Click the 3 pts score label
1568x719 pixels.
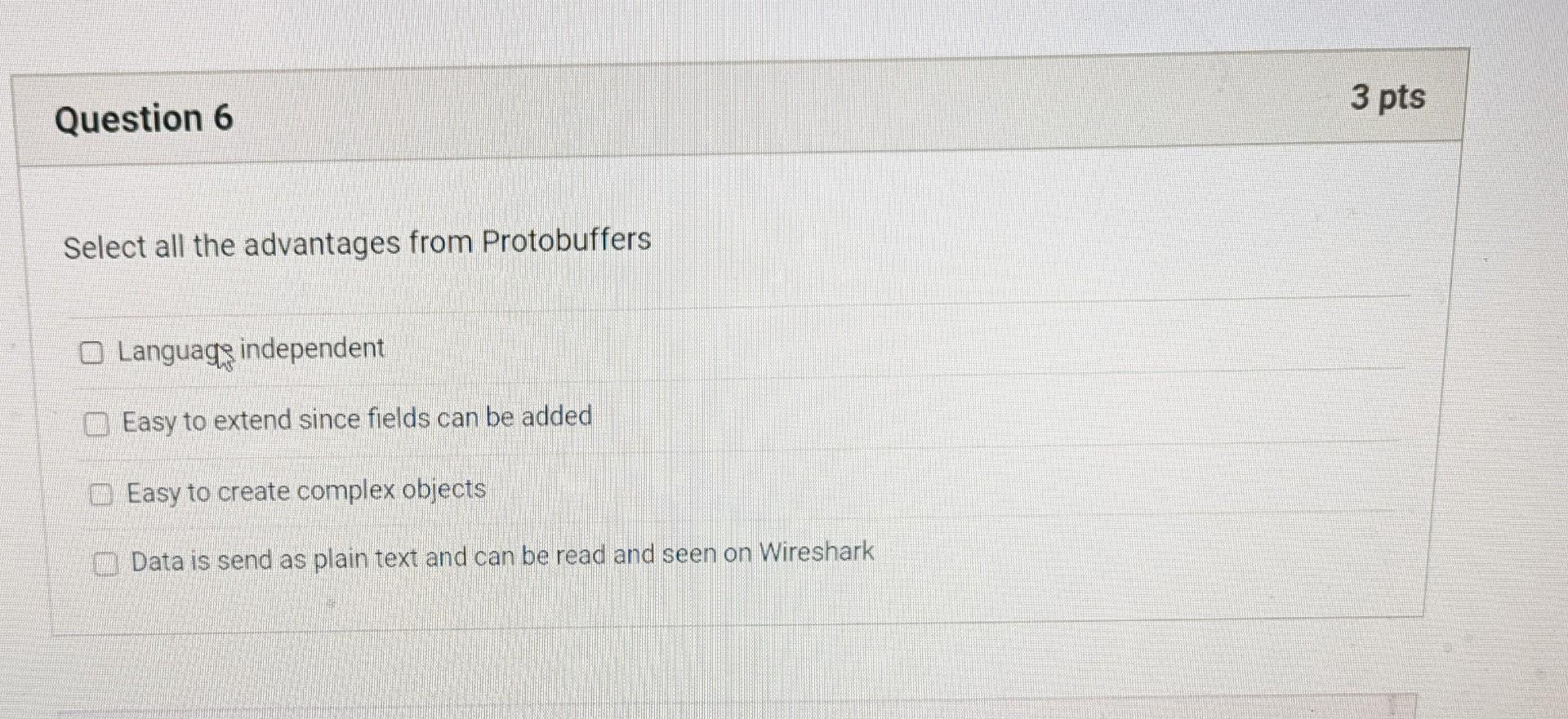[1388, 97]
